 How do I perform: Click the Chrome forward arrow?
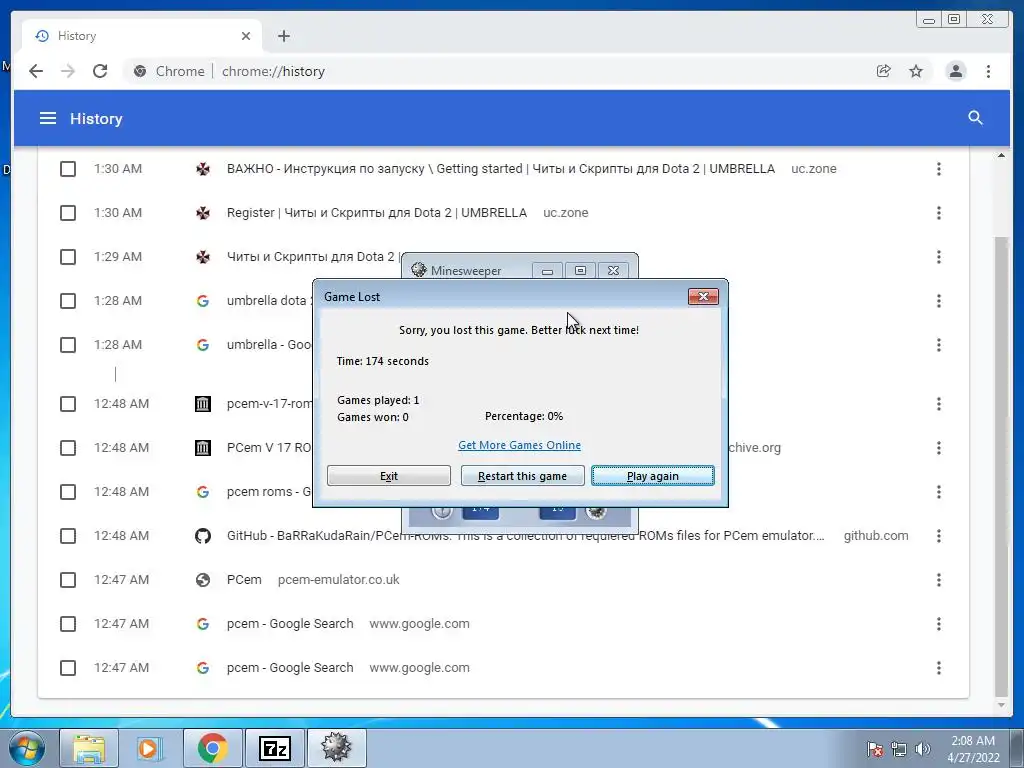(x=68, y=71)
